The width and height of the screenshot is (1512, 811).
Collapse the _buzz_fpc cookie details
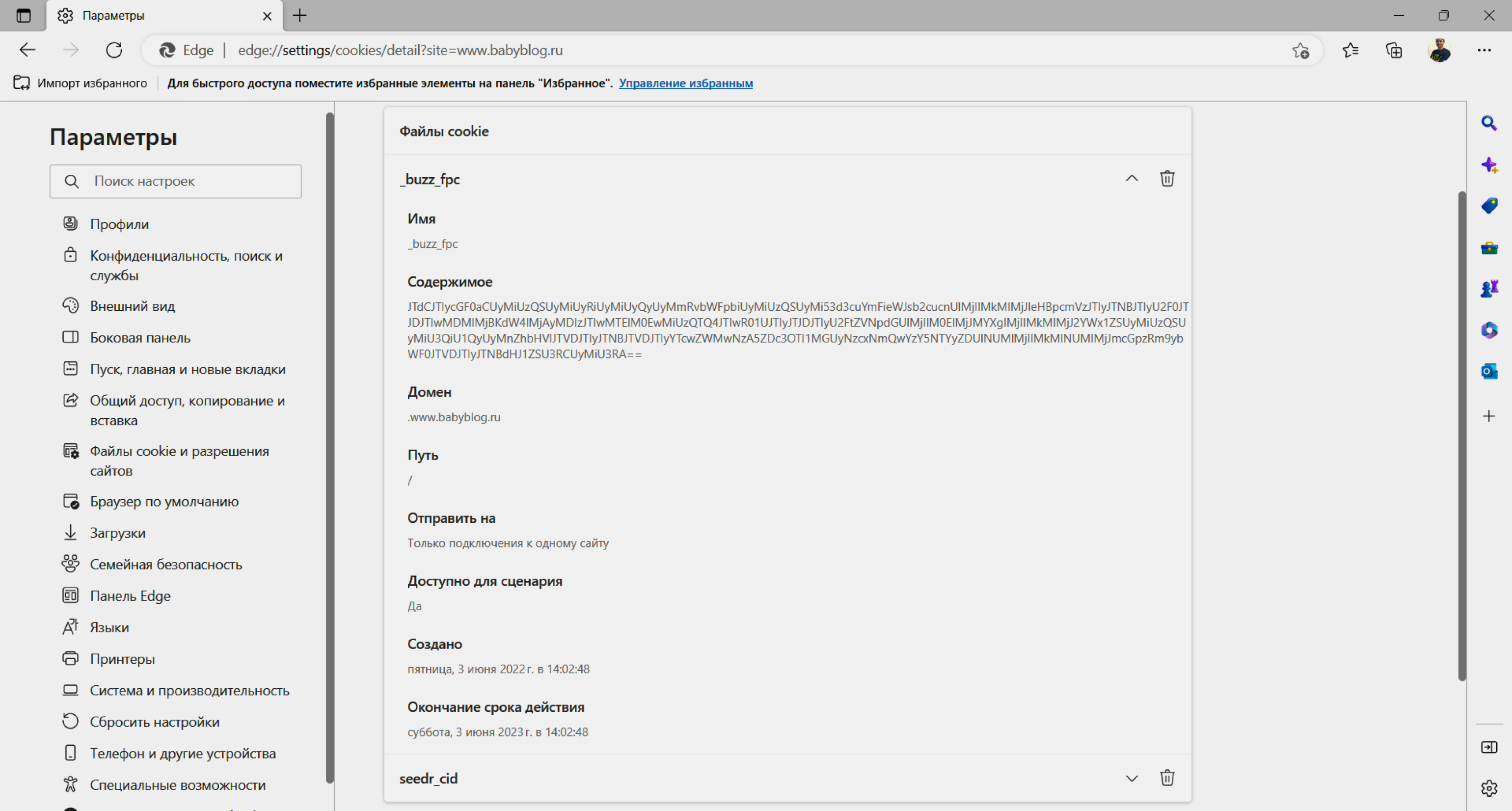coord(1131,178)
